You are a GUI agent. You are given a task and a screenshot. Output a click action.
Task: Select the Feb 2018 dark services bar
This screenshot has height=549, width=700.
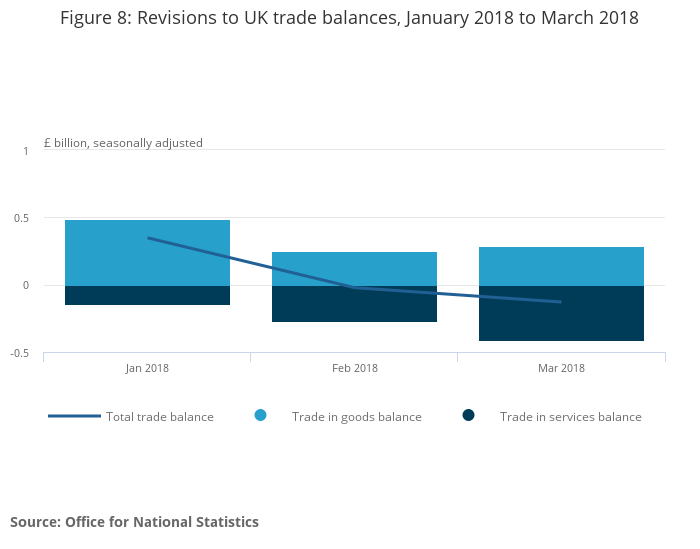point(354,306)
